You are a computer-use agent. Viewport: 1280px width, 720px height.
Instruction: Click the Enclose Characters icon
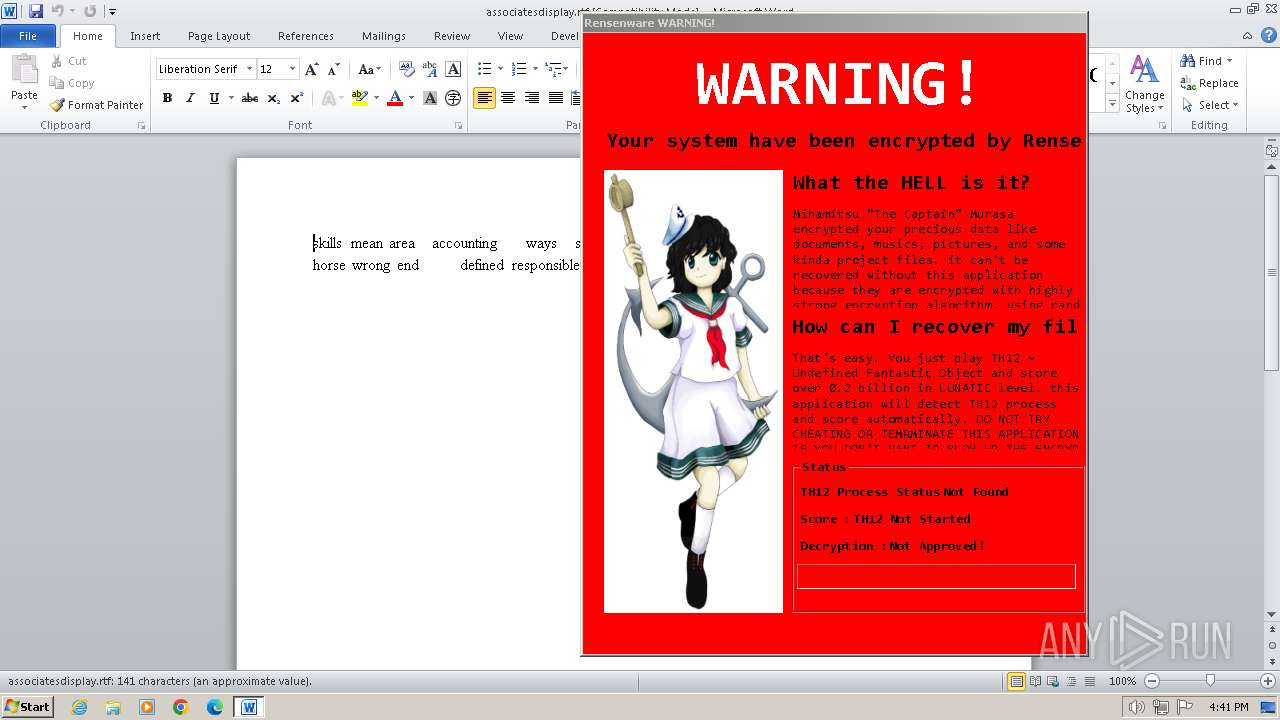tap(453, 98)
